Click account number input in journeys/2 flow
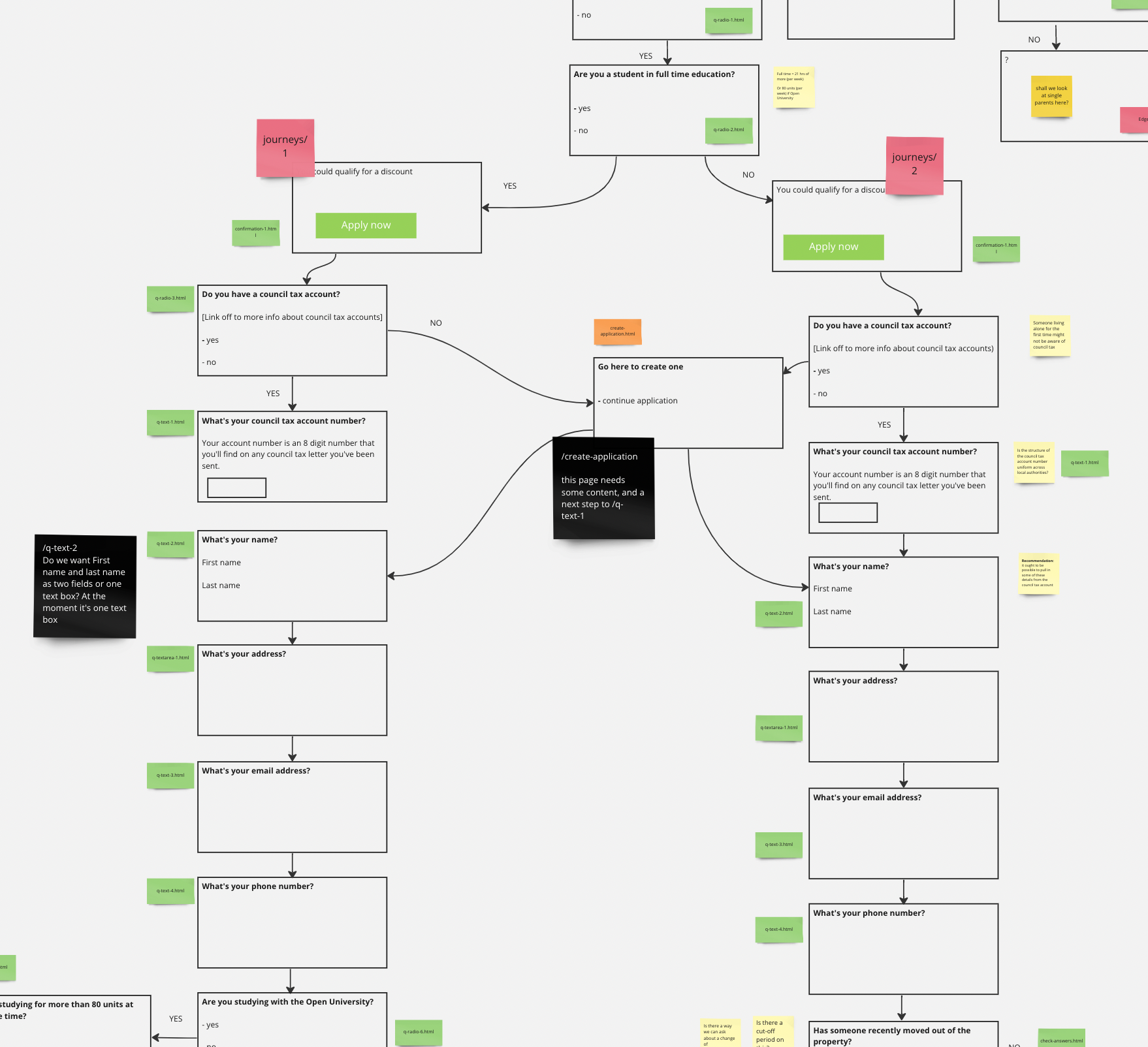This screenshot has height=1047, width=1148. click(848, 512)
